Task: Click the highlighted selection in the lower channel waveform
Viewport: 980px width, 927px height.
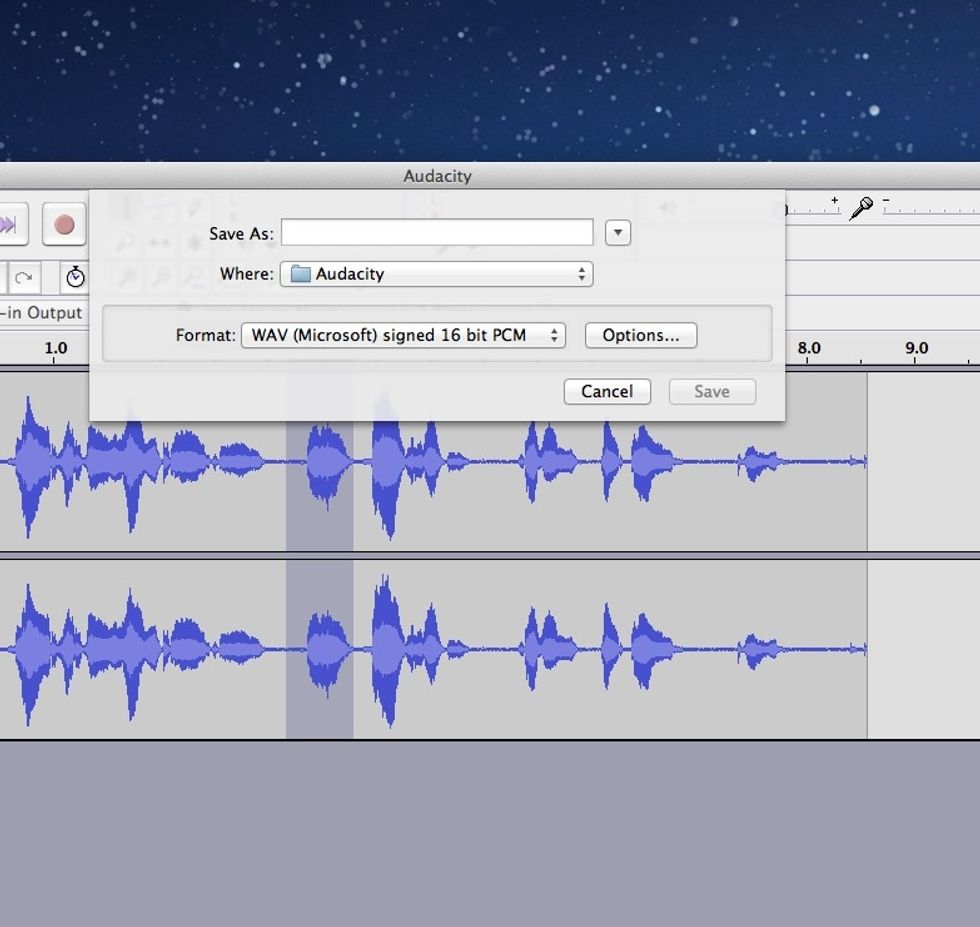Action: point(319,649)
